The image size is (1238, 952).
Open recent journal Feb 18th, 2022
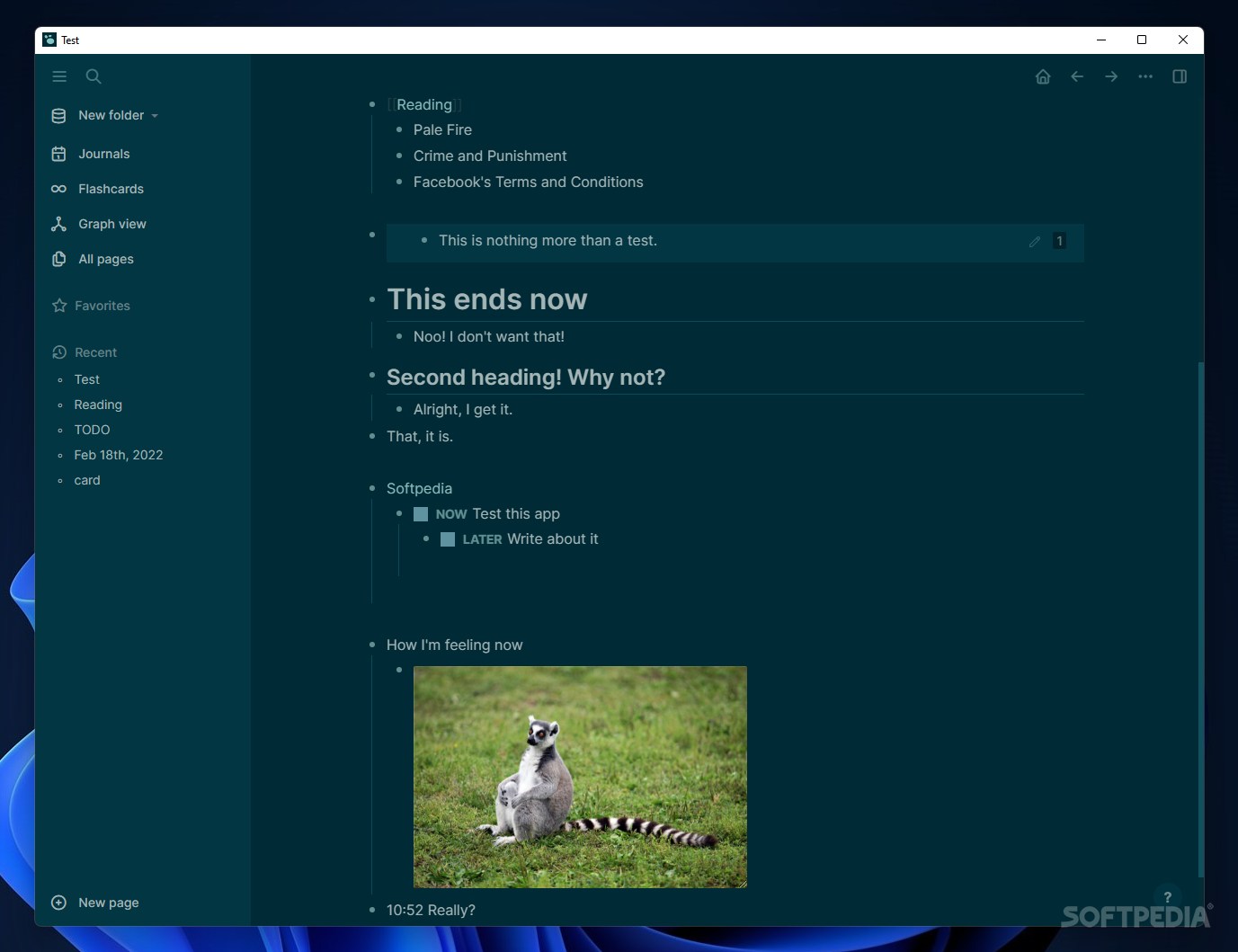(x=119, y=455)
